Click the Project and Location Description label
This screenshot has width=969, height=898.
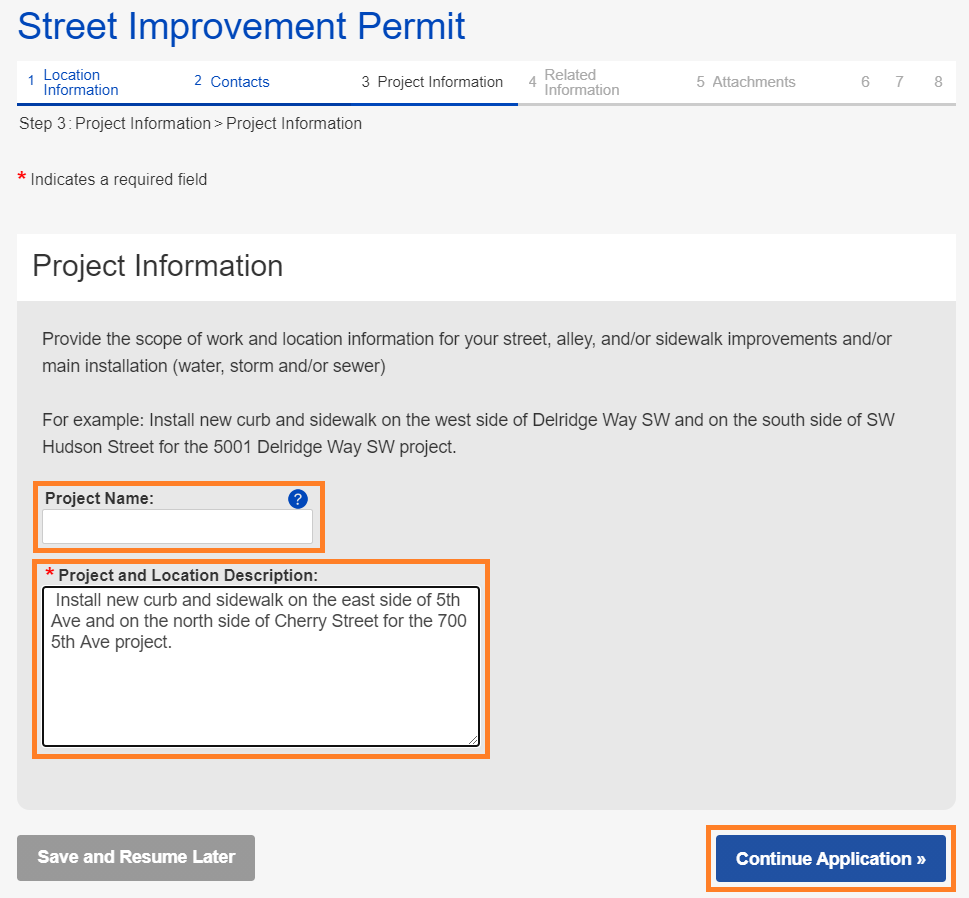188,575
